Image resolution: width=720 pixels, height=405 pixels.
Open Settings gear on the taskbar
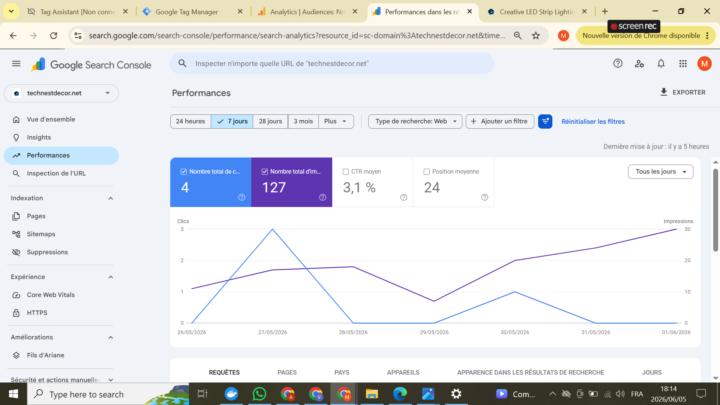tap(456, 394)
